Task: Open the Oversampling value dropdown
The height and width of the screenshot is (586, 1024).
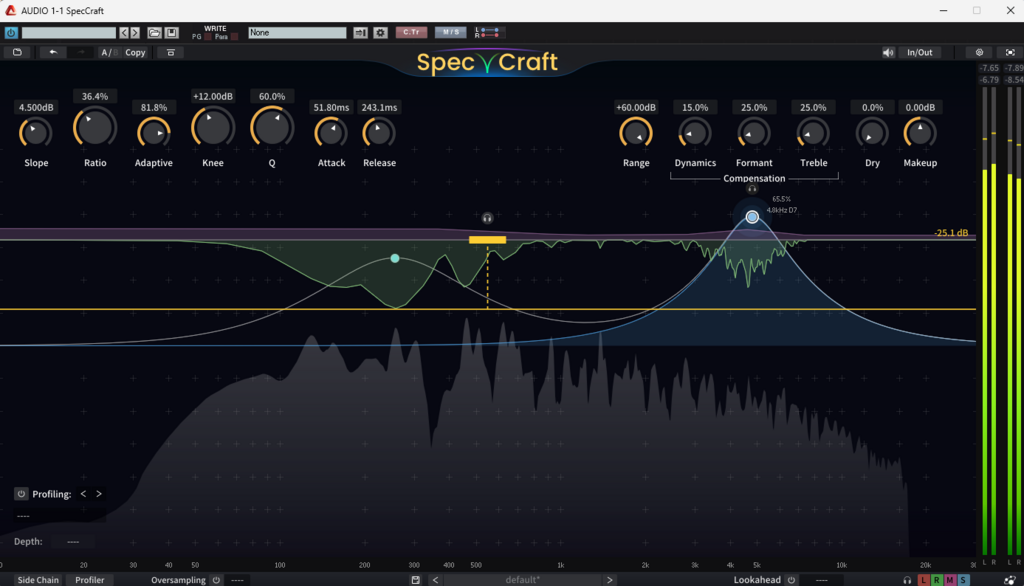Action: click(238, 579)
